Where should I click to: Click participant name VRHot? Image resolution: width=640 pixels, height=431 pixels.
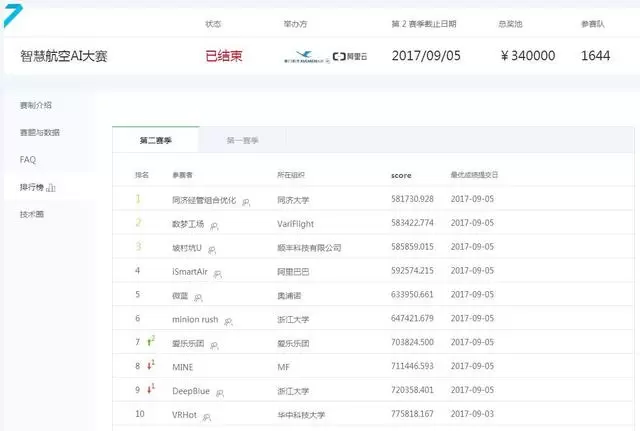coord(186,414)
